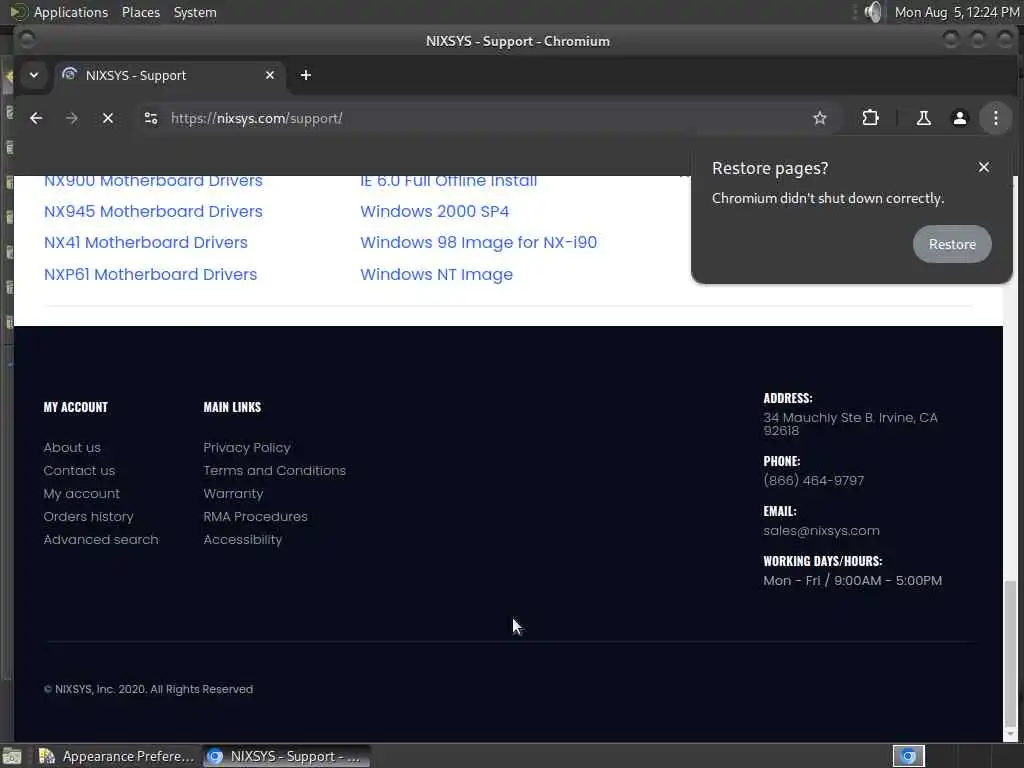1024x768 pixels.
Task: Open the Applications menu
Action: pyautogui.click(x=71, y=12)
